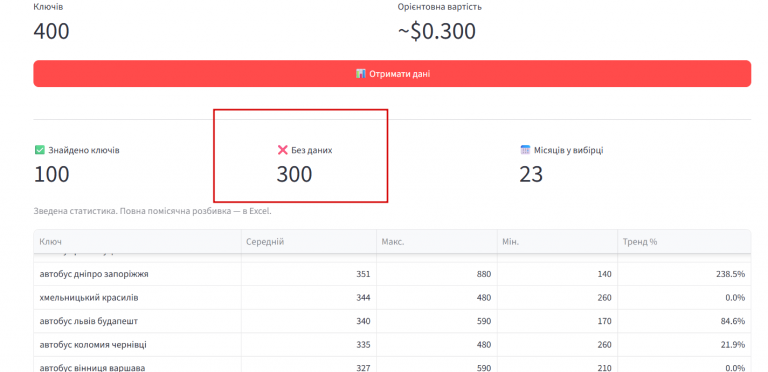768x372 pixels.
Task: Click the 84.6% trend cell
Action: [x=684, y=321]
